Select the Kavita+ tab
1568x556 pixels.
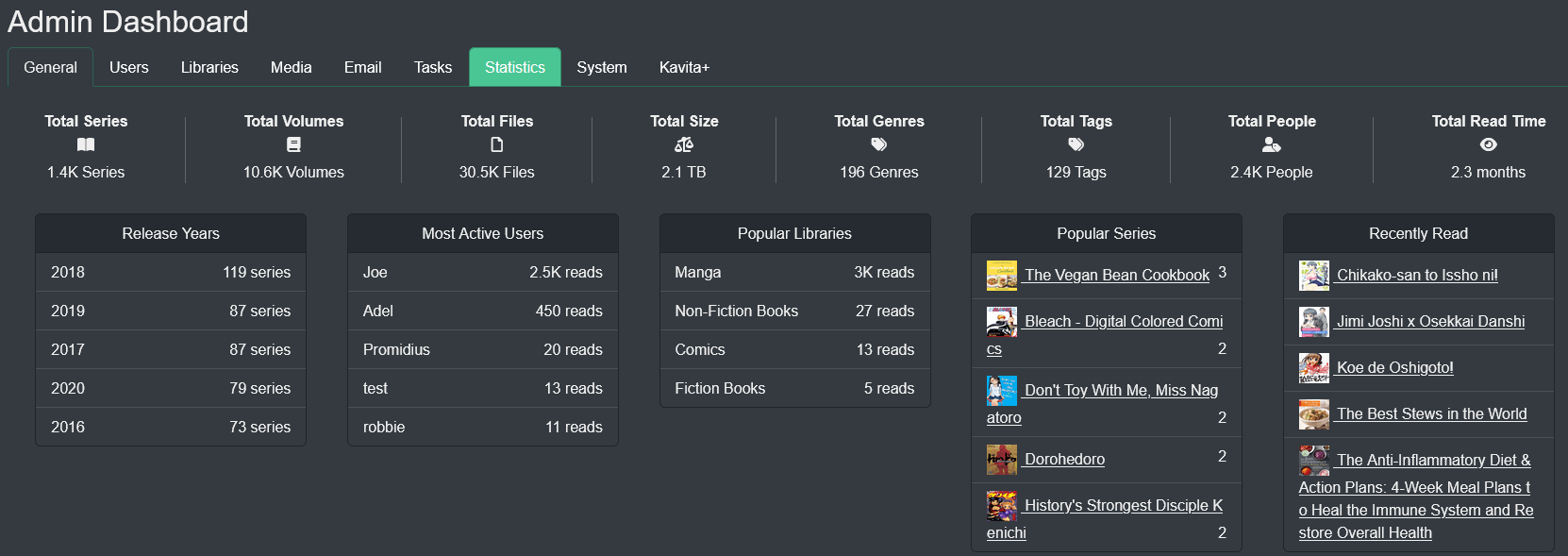point(684,67)
